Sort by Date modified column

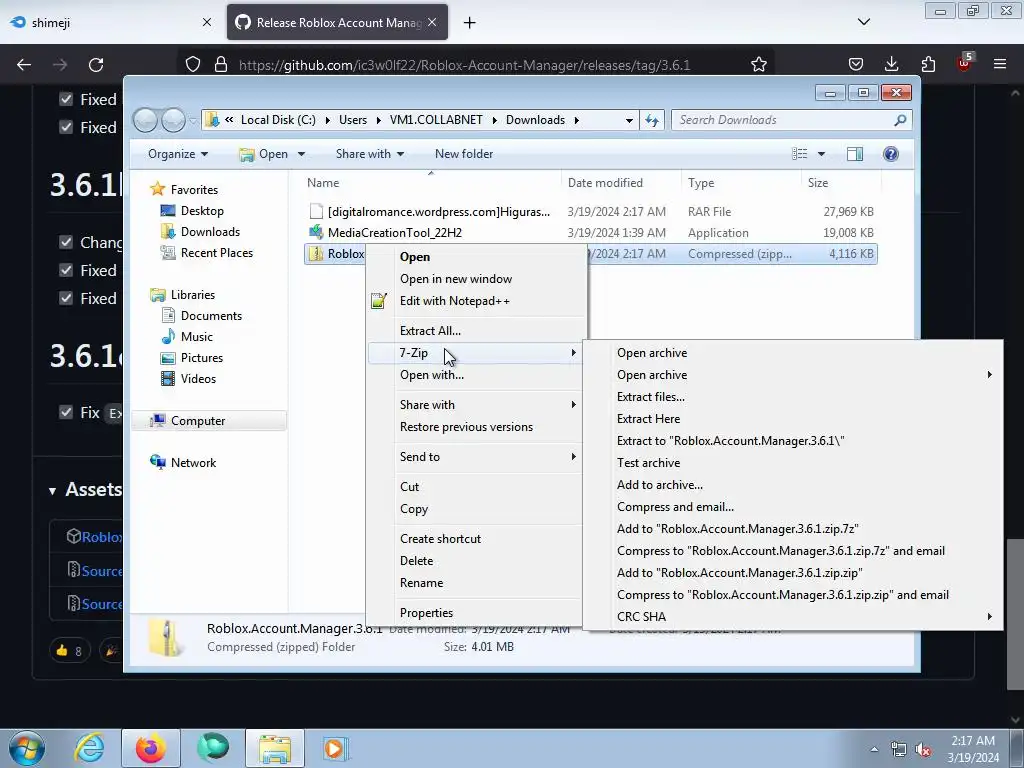605,183
